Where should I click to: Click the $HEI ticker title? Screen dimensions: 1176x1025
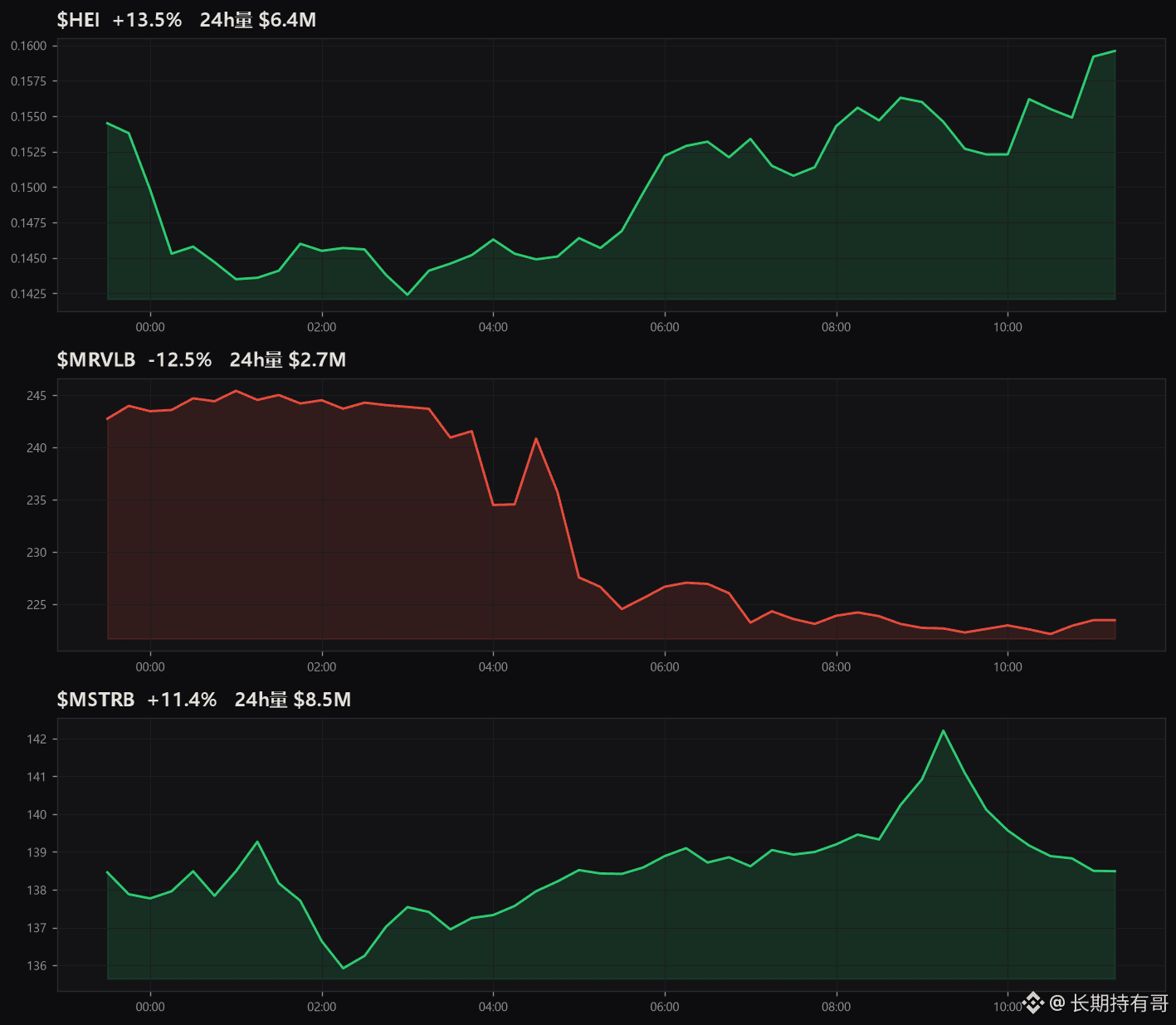78,20
